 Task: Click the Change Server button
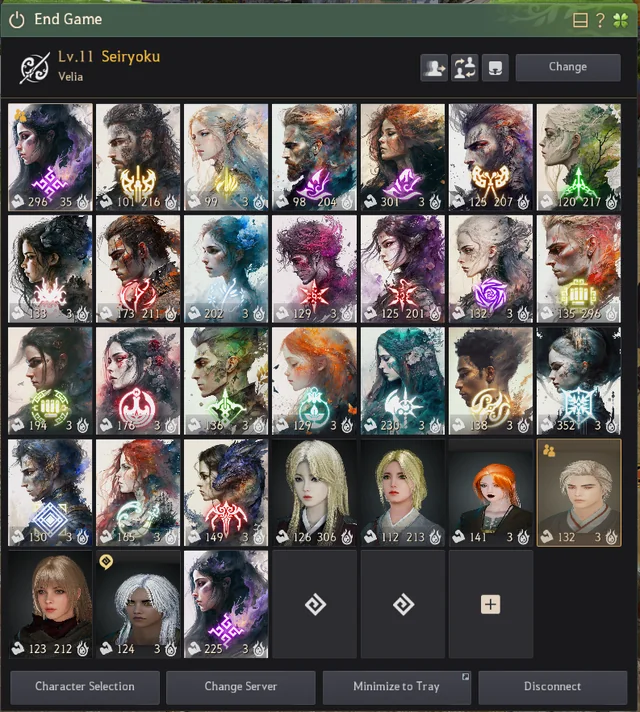tap(241, 686)
